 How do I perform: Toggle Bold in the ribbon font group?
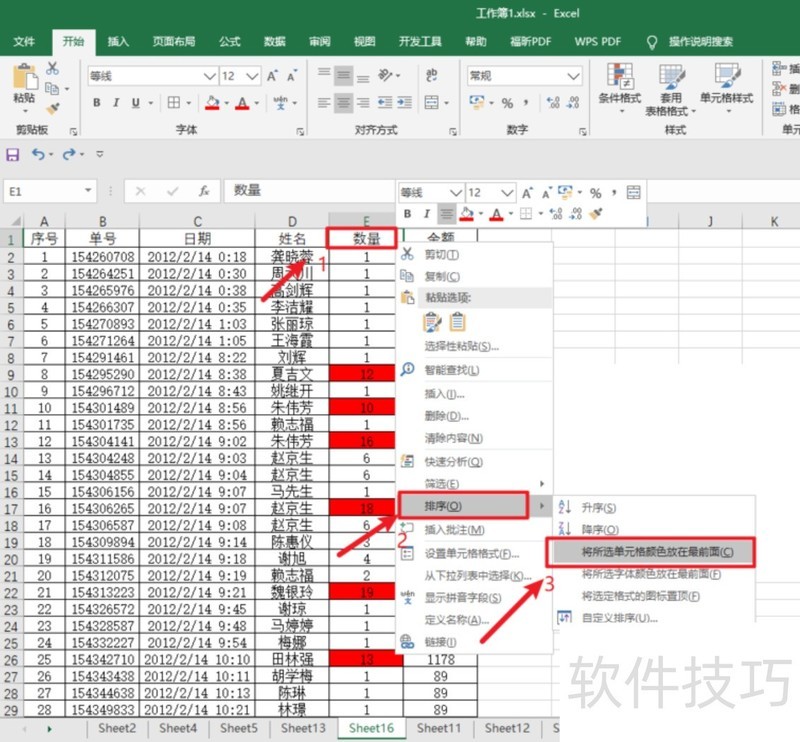point(97,103)
